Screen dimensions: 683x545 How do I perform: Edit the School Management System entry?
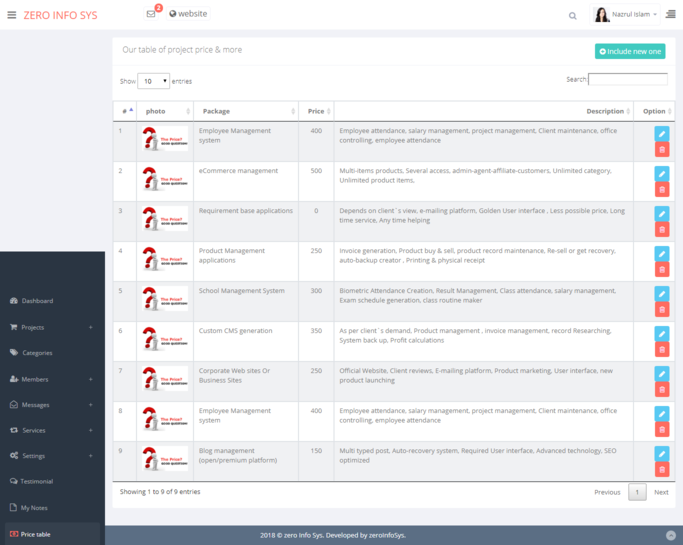tap(661, 294)
